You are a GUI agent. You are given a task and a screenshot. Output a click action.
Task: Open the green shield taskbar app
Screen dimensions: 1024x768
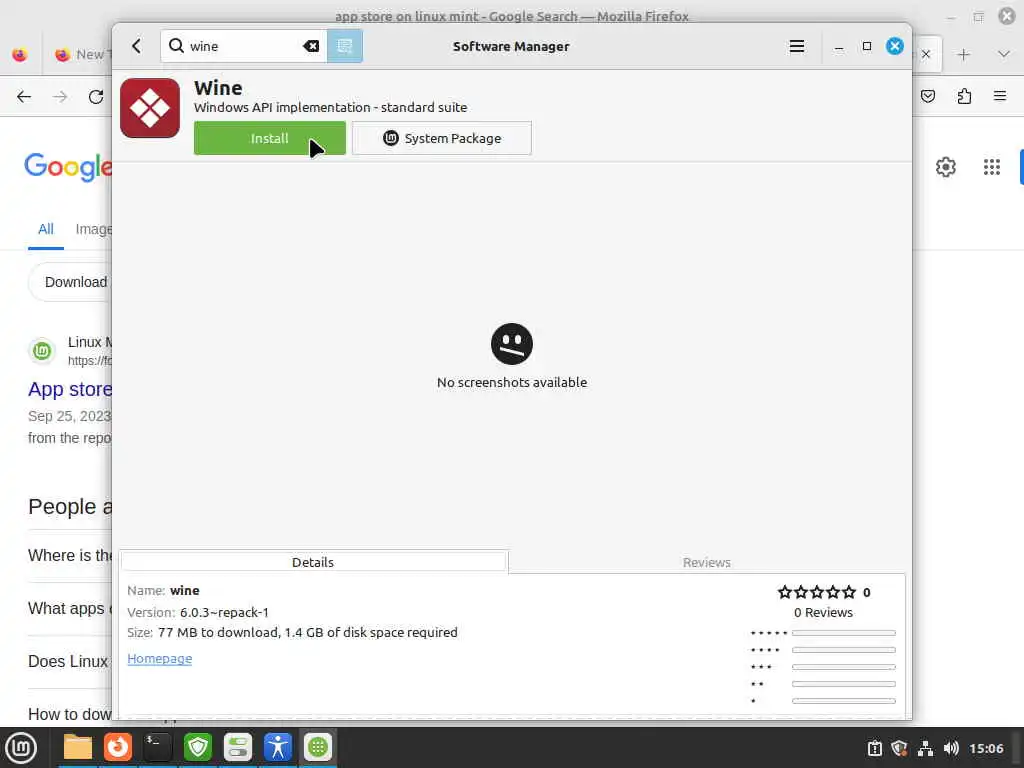pos(198,747)
